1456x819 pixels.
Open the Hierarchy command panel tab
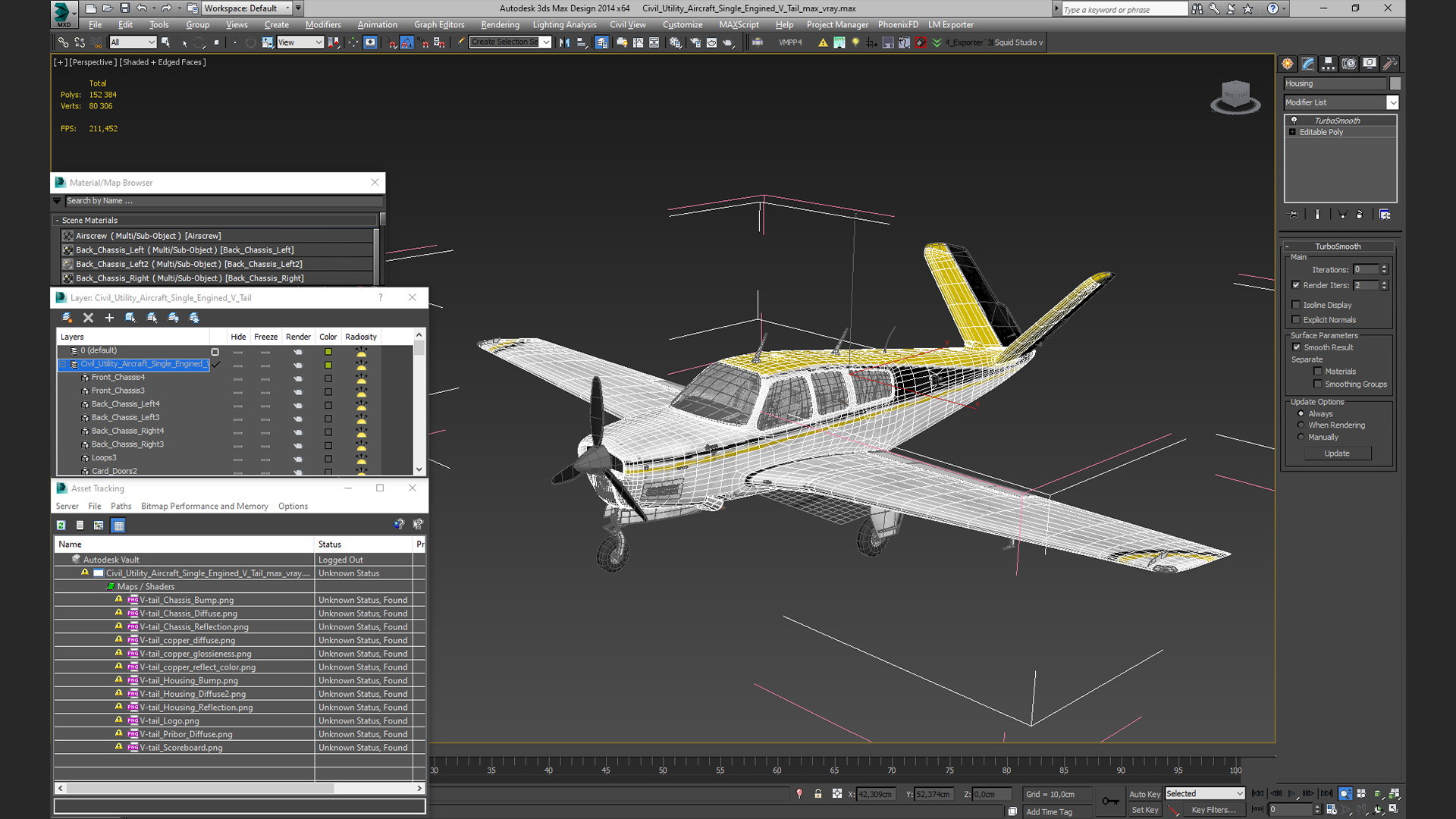point(1328,64)
